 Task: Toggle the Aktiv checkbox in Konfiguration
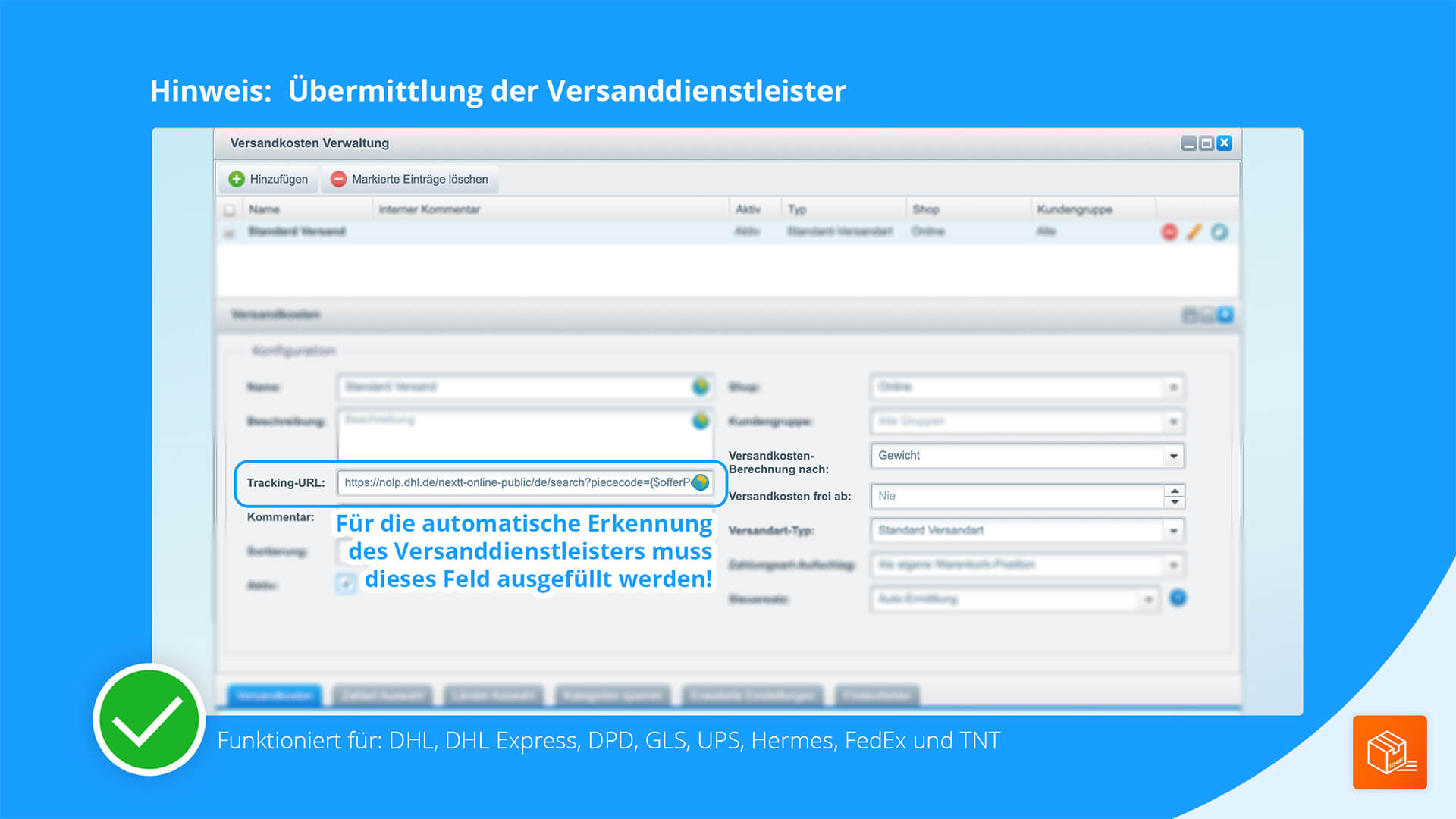click(346, 583)
